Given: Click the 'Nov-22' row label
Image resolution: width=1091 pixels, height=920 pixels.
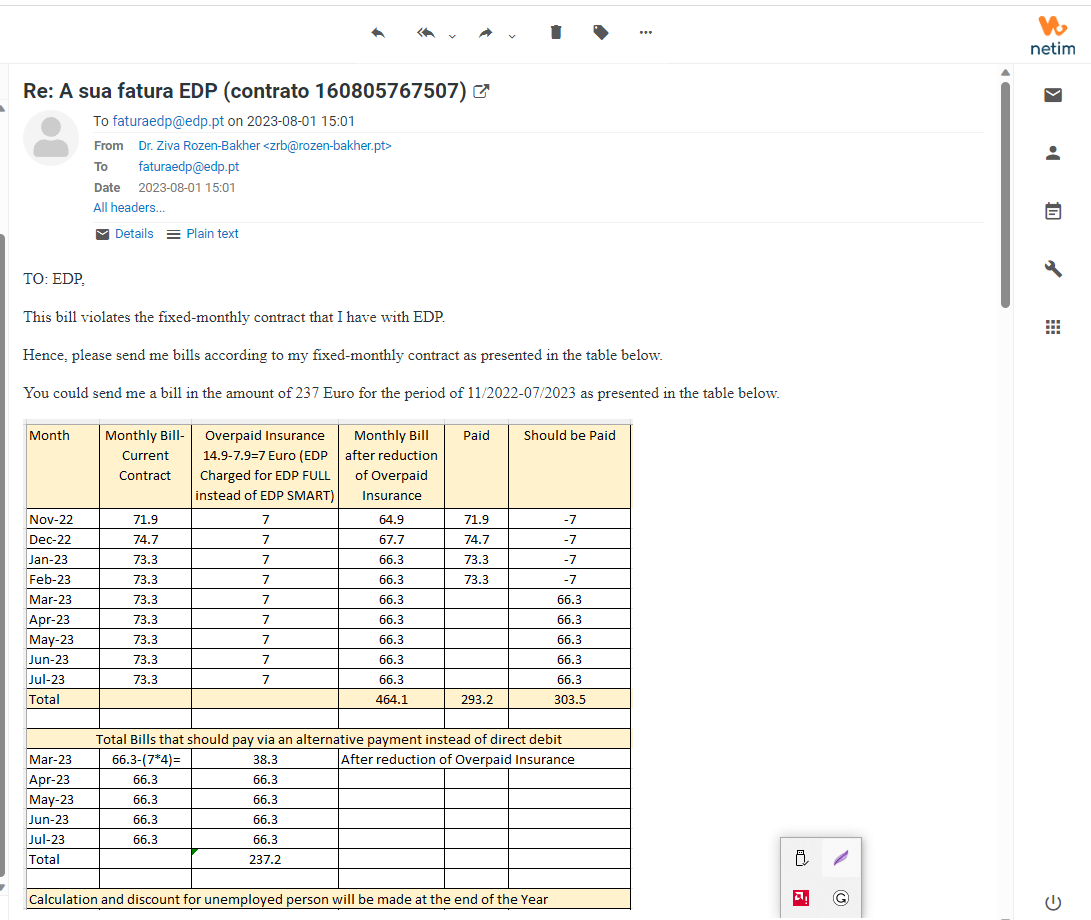Looking at the screenshot, I should point(51,519).
